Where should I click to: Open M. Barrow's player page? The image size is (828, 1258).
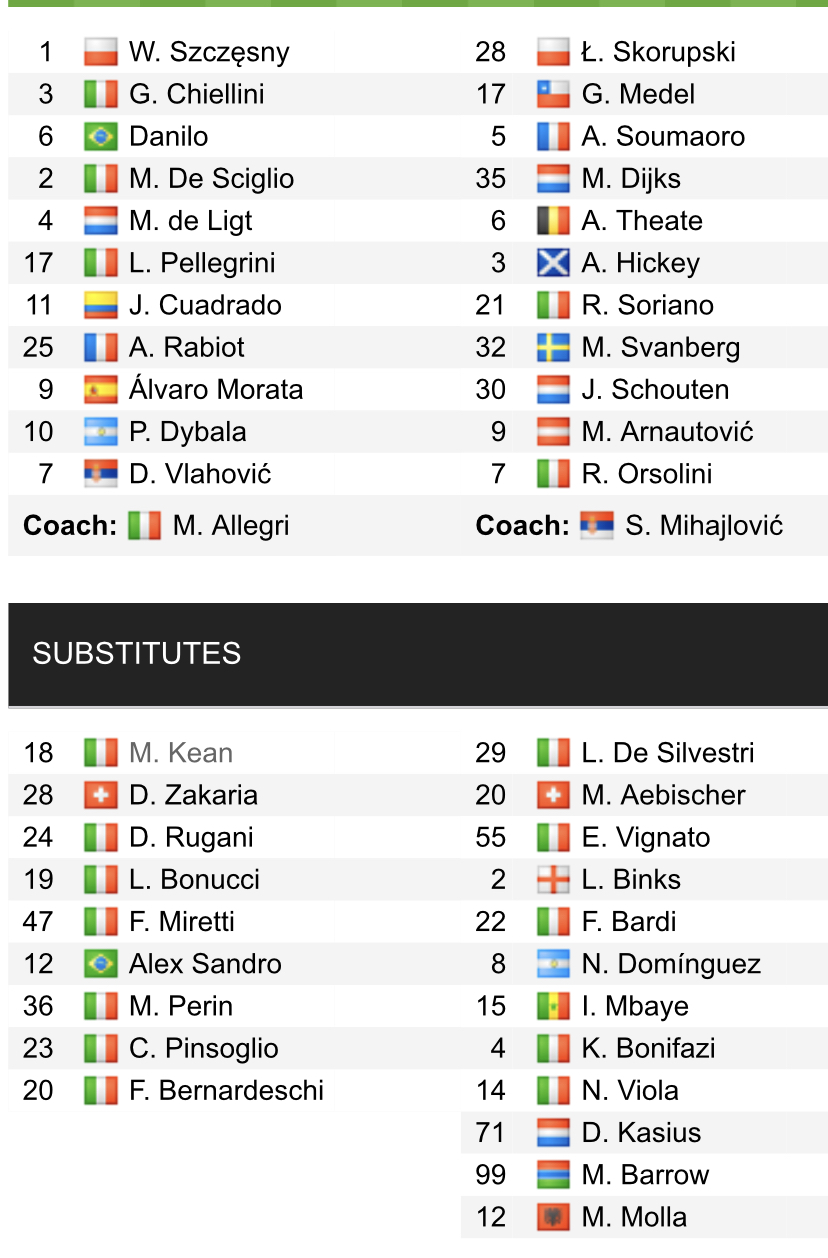pos(645,1175)
